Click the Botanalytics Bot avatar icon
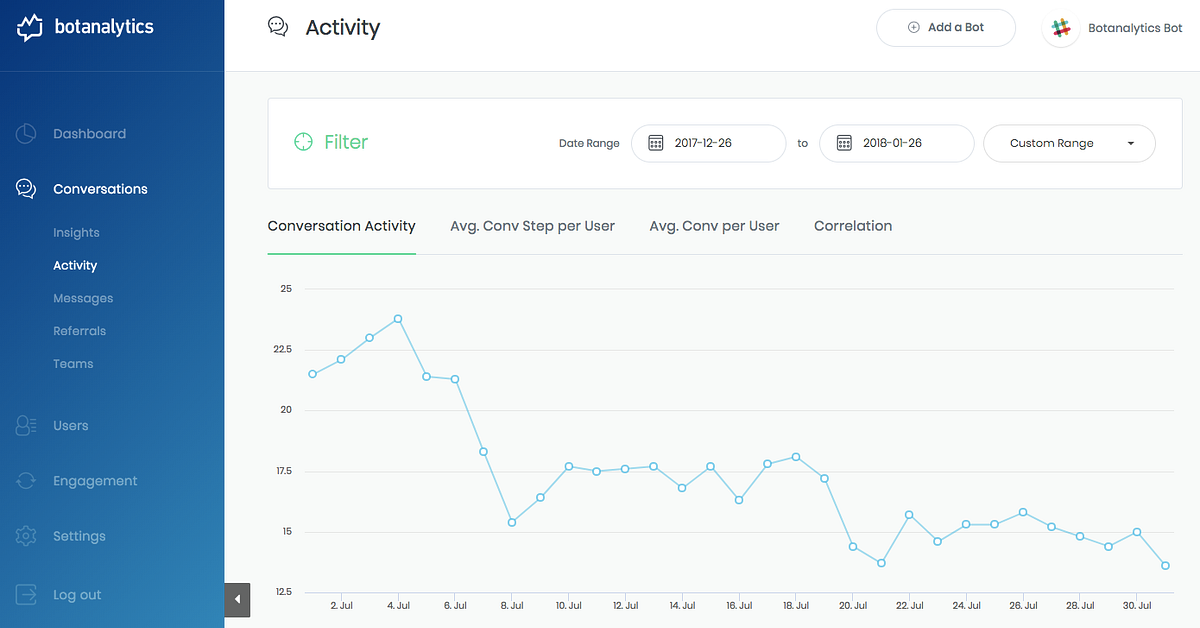Screen dimensions: 1200x628 1059,27
